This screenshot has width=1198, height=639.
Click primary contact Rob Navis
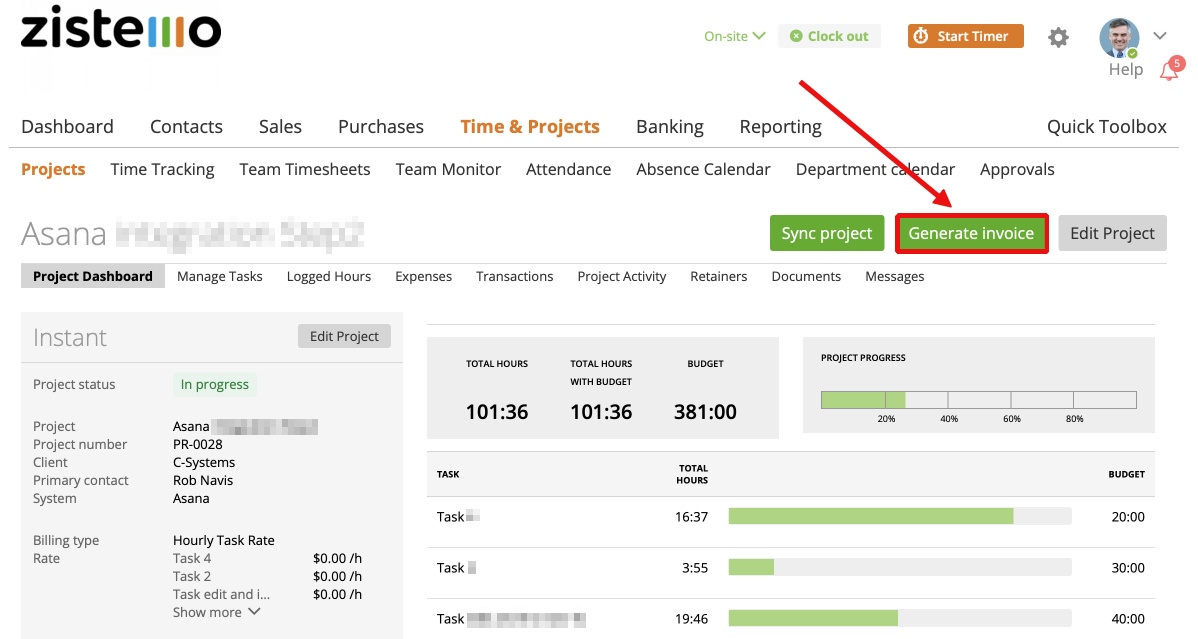point(202,481)
